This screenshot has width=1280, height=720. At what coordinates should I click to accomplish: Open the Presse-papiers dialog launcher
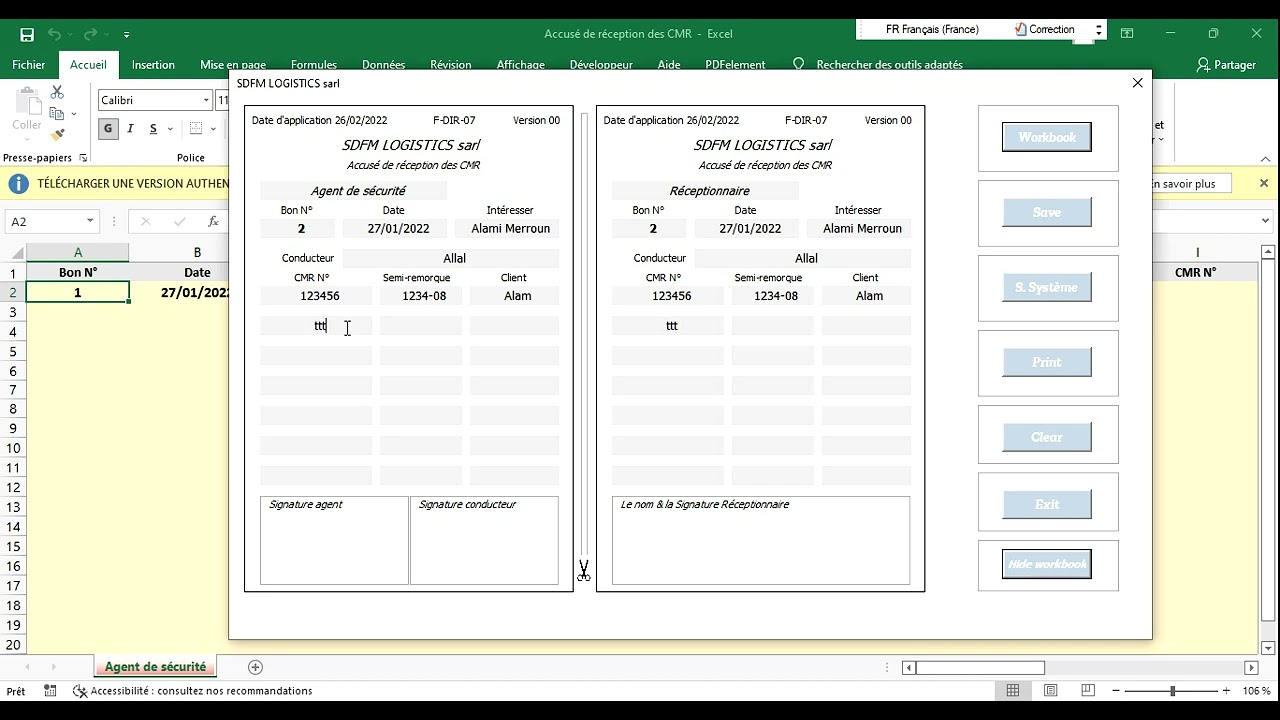[83, 158]
